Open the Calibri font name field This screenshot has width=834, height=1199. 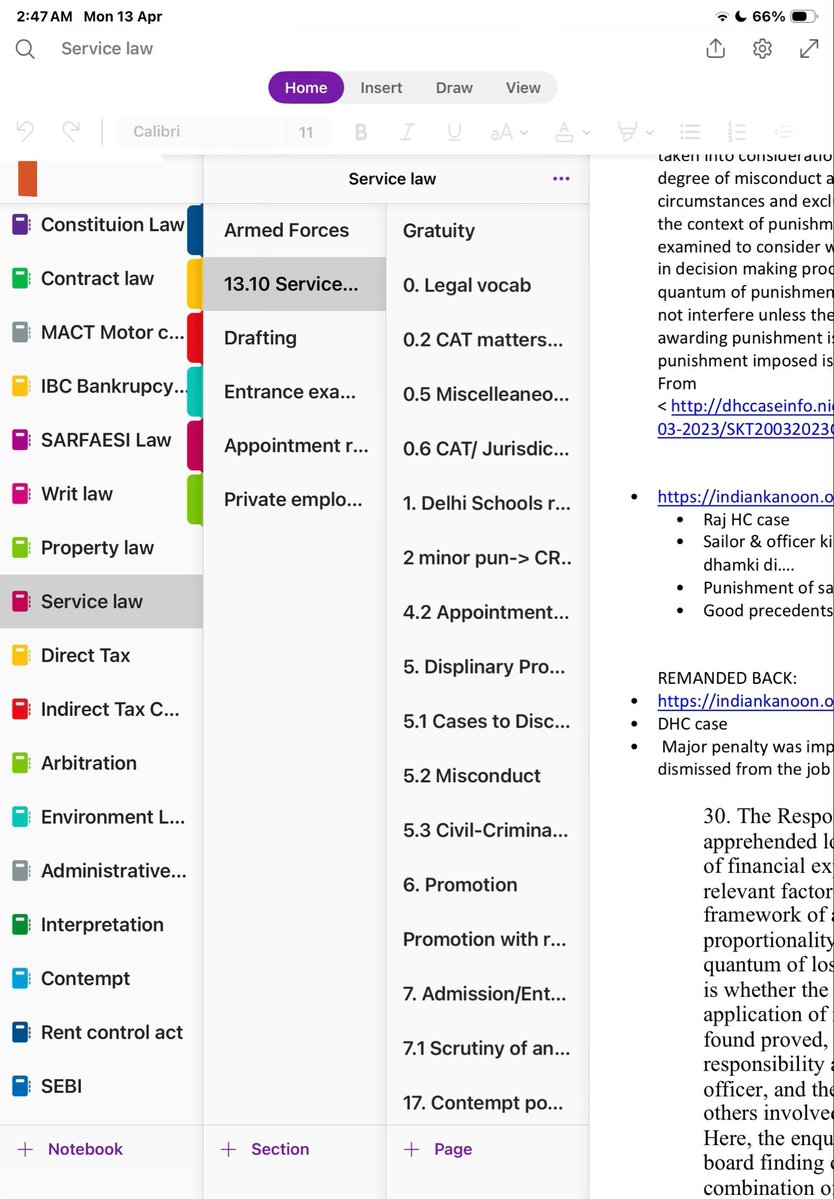[198, 132]
